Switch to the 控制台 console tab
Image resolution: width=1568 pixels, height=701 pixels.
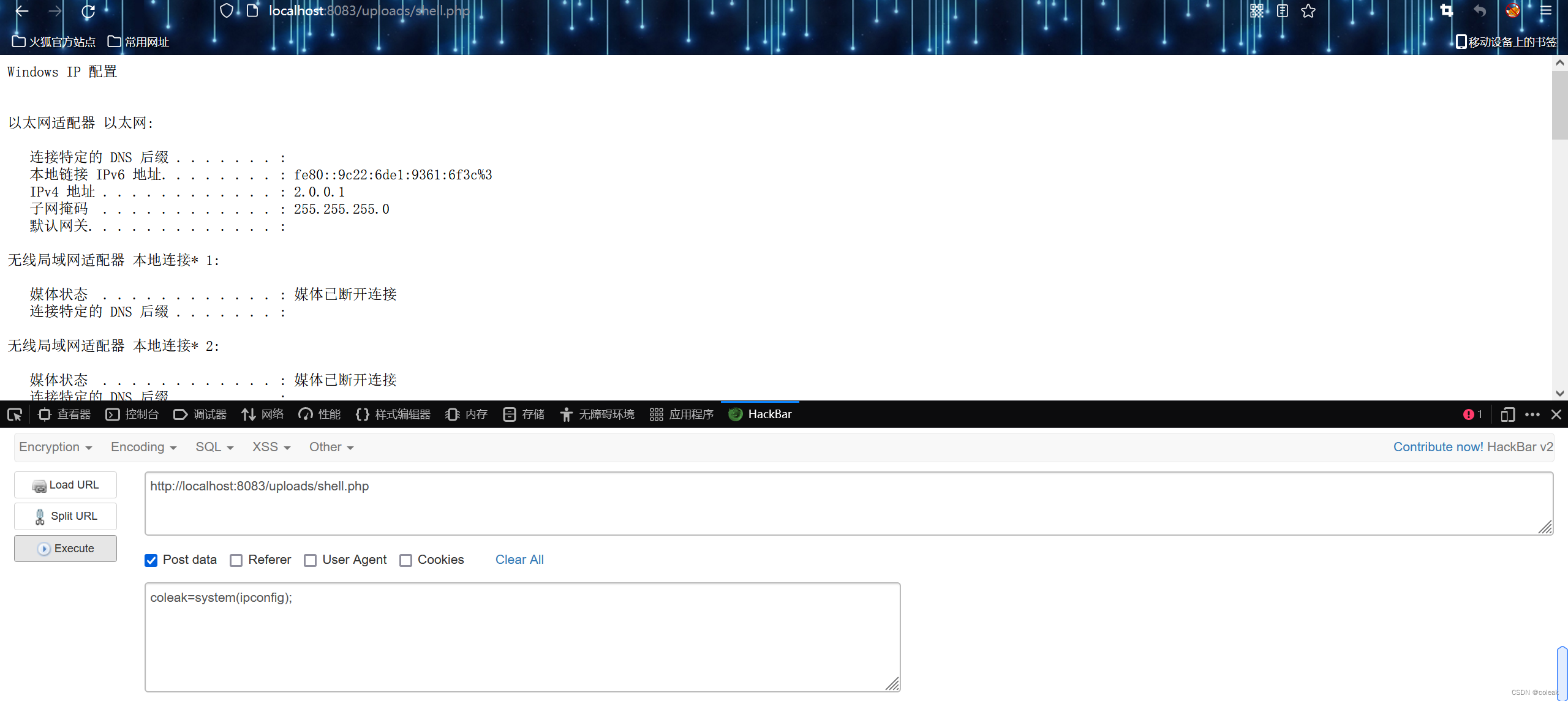point(132,414)
